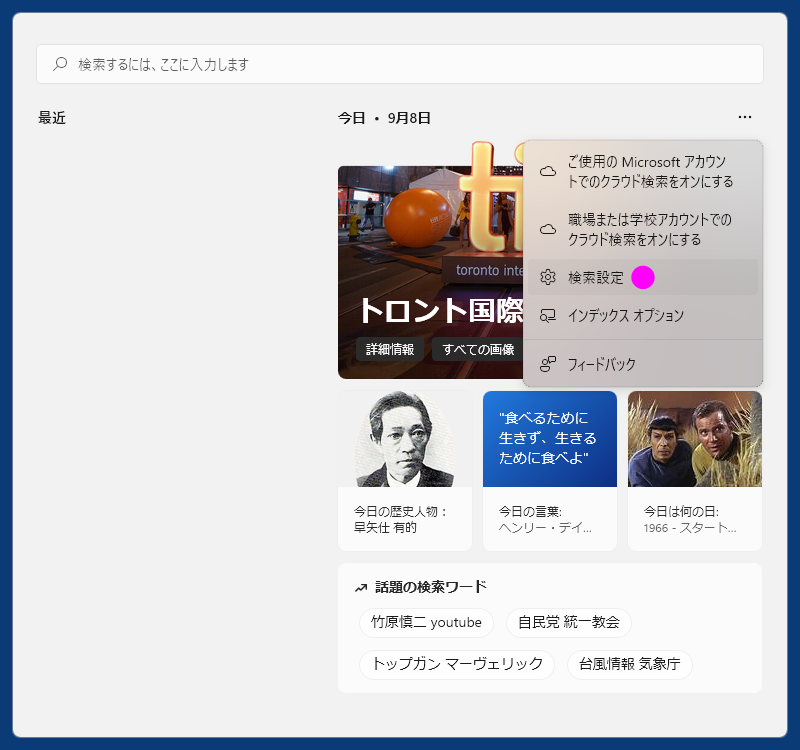Click the cloud icon for Microsoft account search

(x=548, y=170)
